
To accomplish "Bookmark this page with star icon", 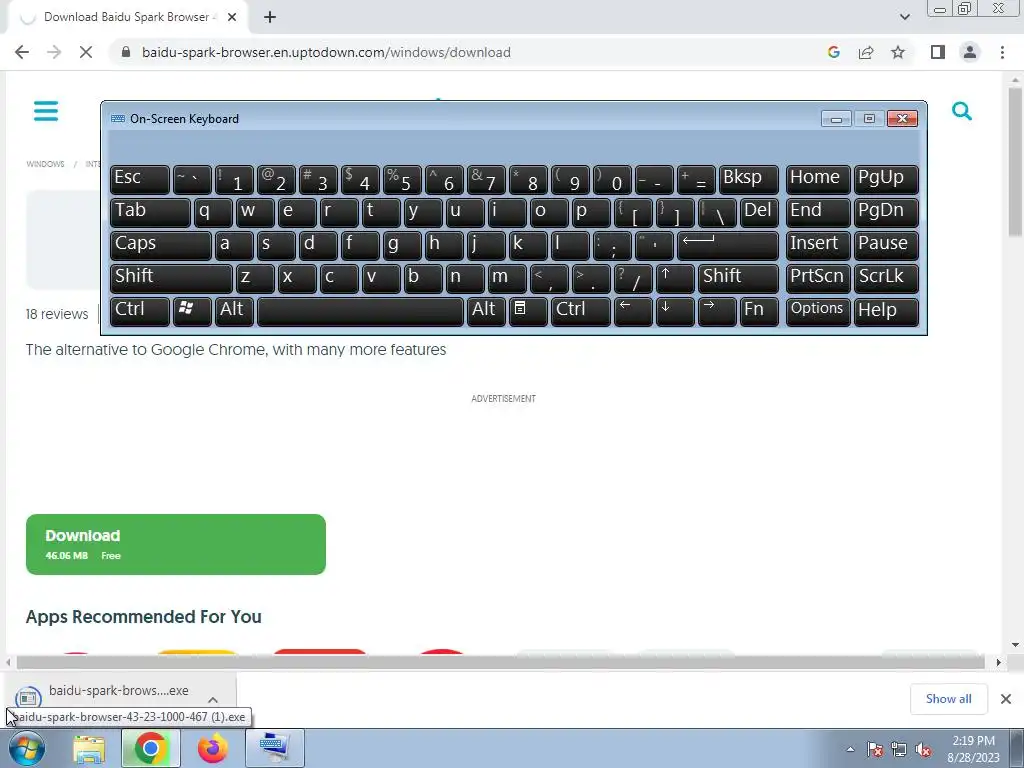I will click(x=898, y=52).
